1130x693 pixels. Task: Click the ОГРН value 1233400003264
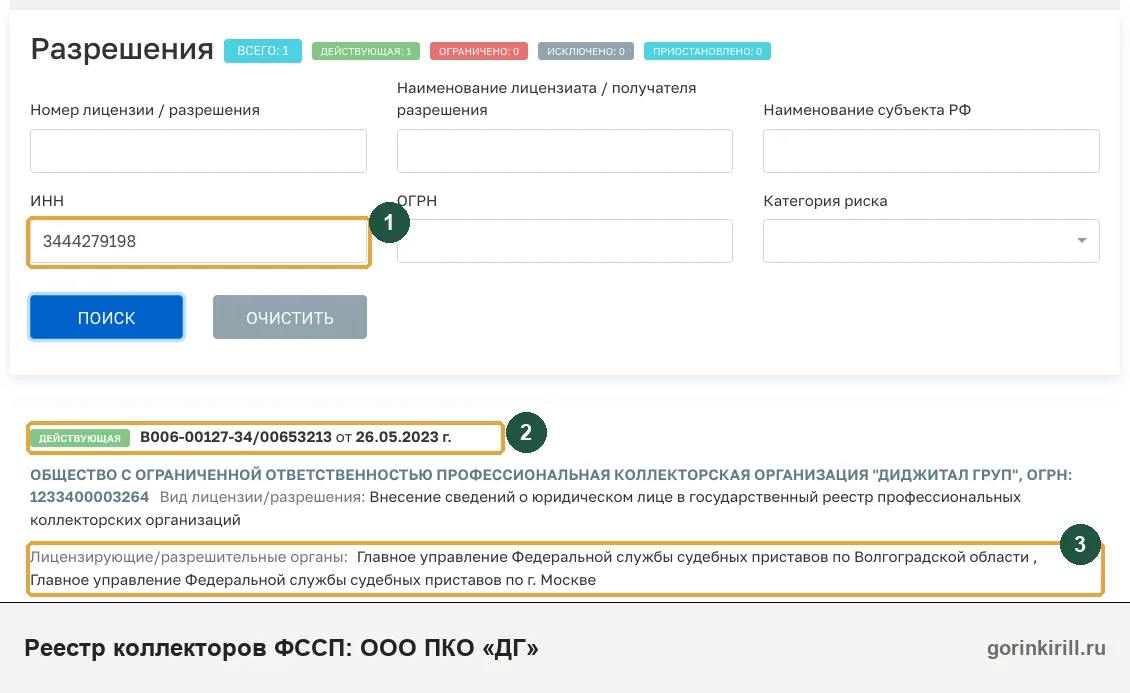click(89, 497)
